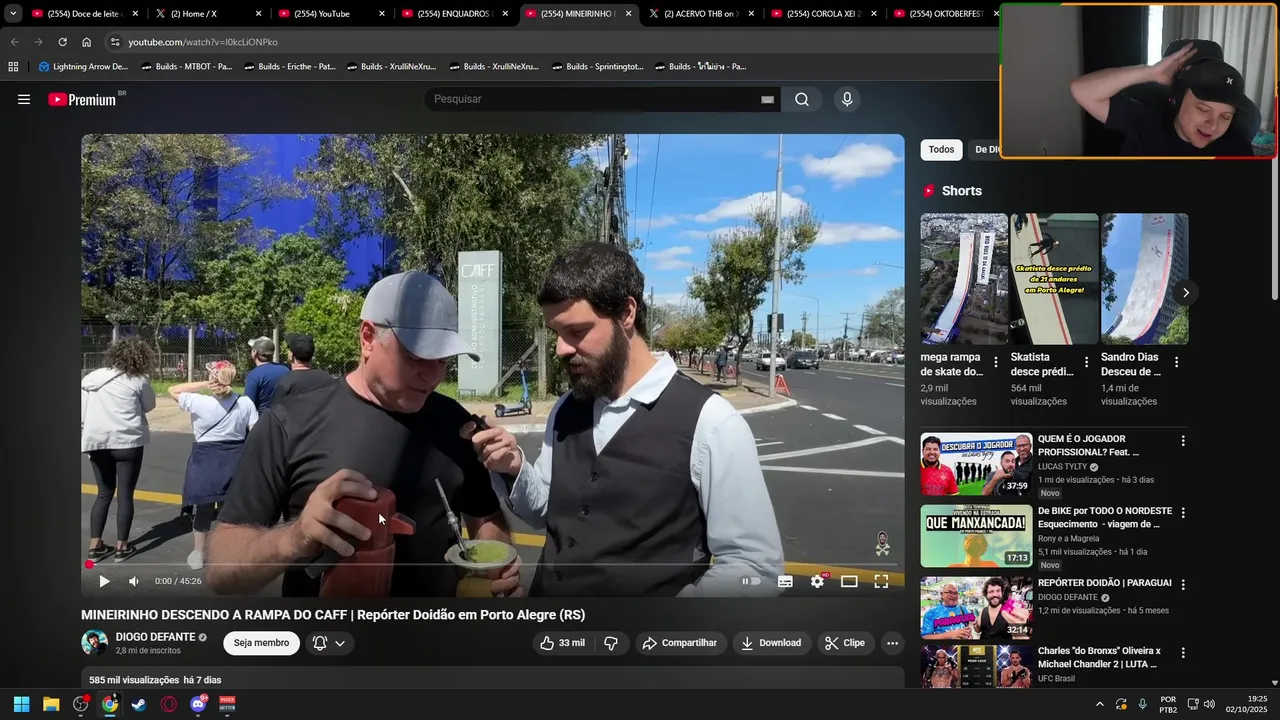Open more actions ellipsis under the video
Screen dimensions: 1280x720
(x=892, y=643)
